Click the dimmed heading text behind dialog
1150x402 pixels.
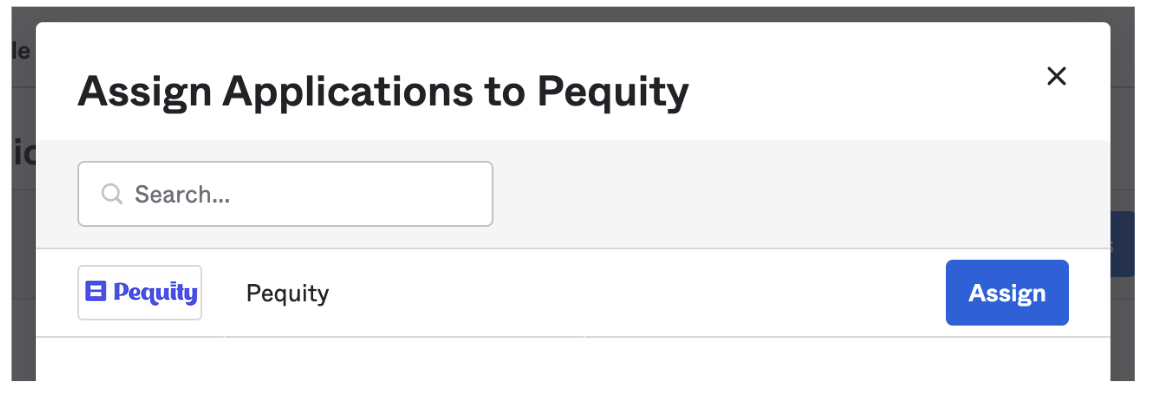click(x=23, y=153)
